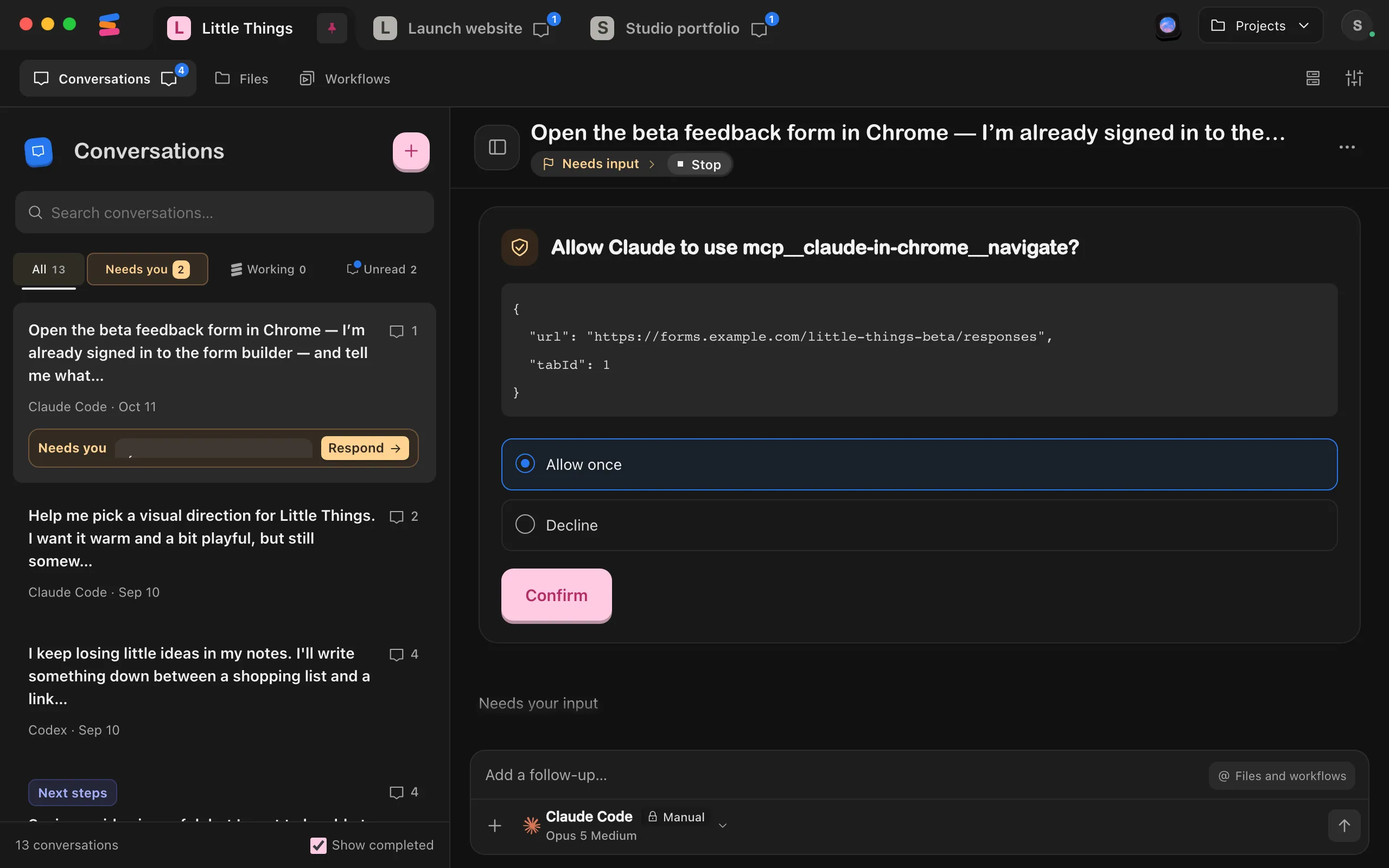Image resolution: width=1389 pixels, height=868 pixels.
Task: Switch to the Files tab
Action: pos(241,79)
